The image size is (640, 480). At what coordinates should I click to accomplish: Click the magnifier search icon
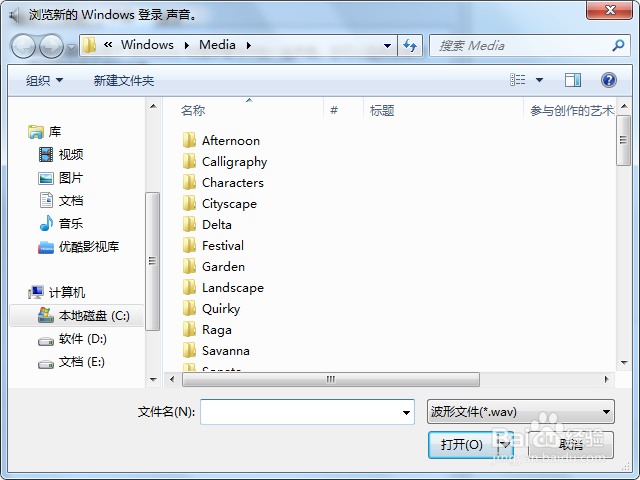(618, 45)
